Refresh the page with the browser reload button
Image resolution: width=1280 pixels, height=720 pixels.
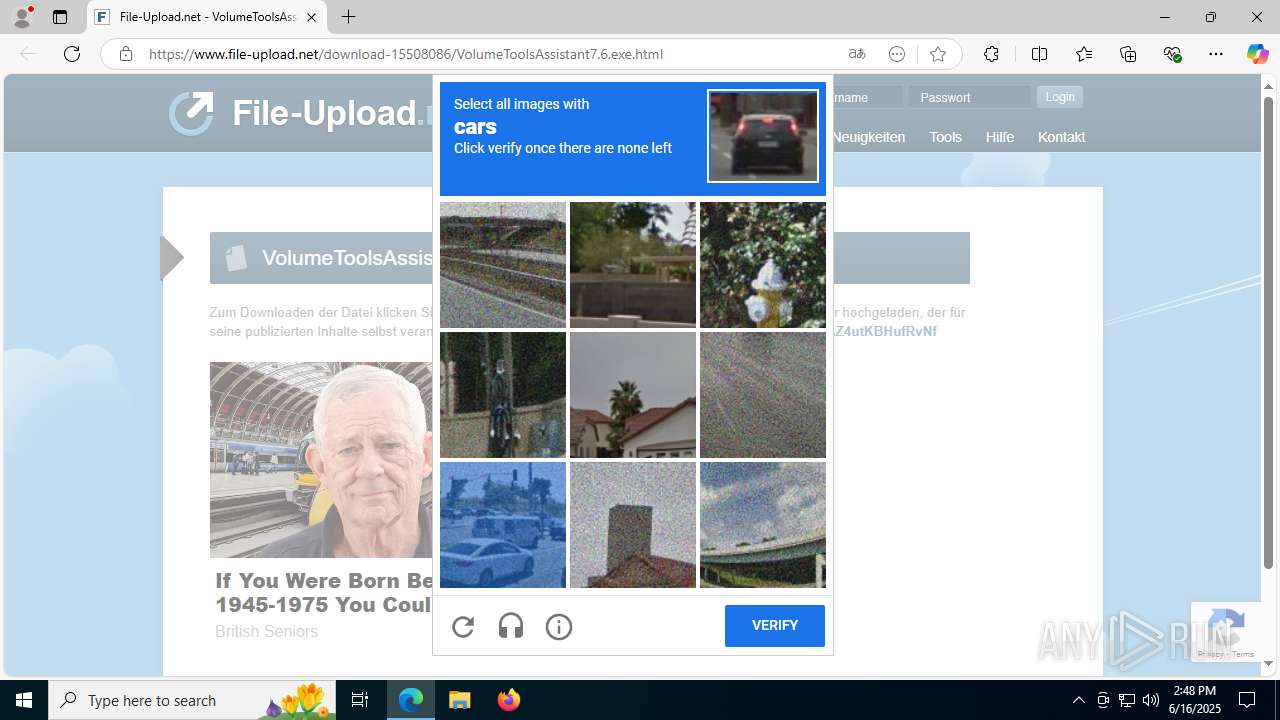coord(72,54)
